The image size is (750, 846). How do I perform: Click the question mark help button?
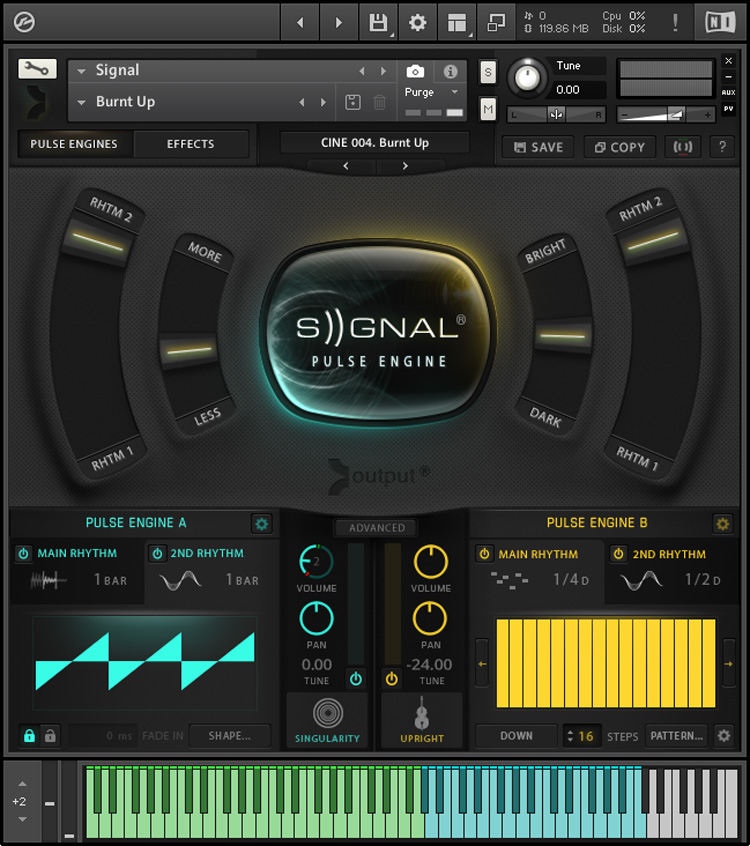722,147
